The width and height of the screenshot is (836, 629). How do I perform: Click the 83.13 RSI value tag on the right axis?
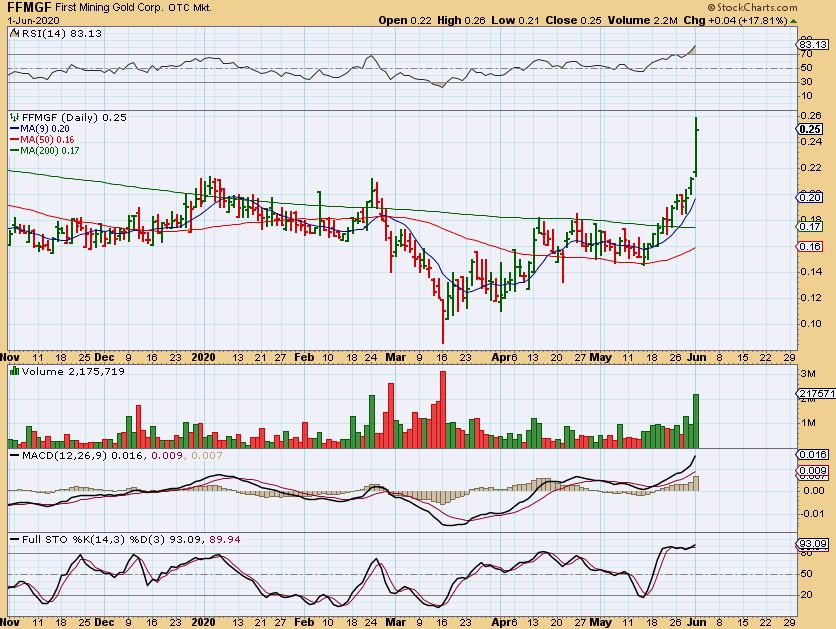tap(813, 44)
